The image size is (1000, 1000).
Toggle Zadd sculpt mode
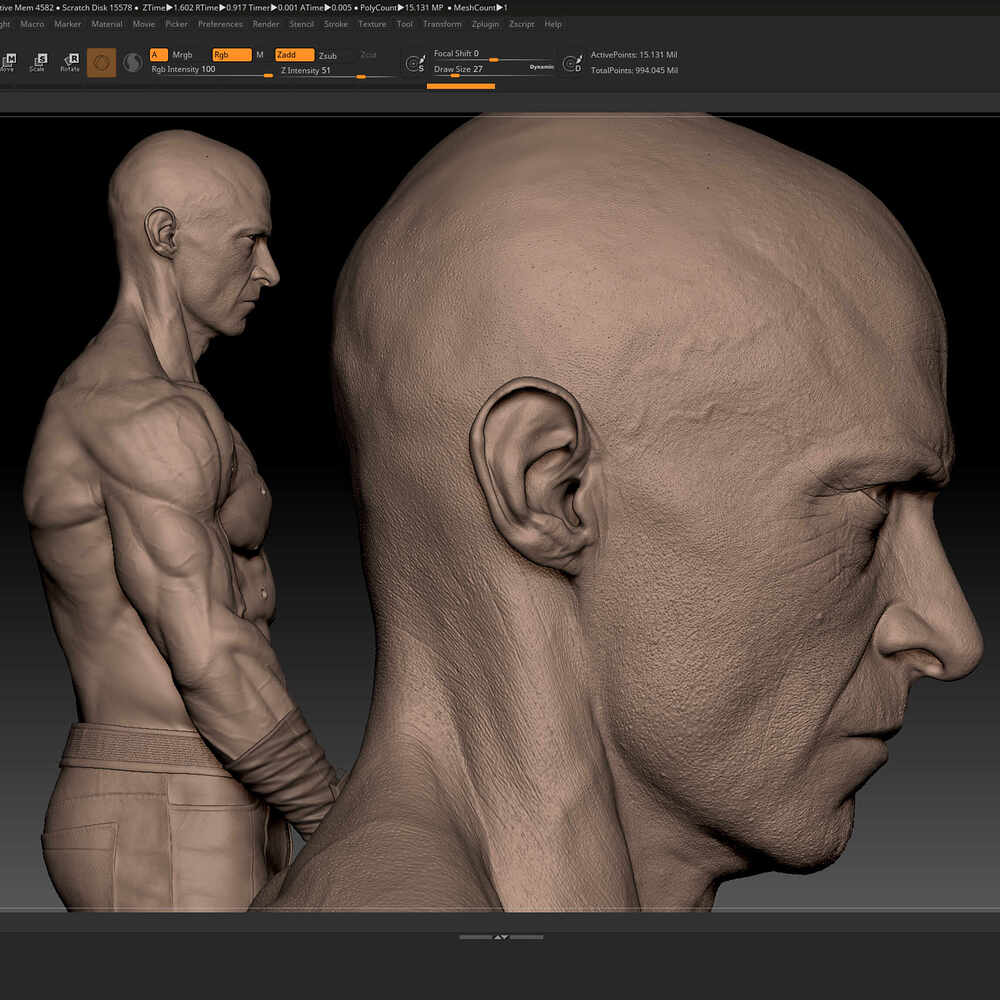295,55
